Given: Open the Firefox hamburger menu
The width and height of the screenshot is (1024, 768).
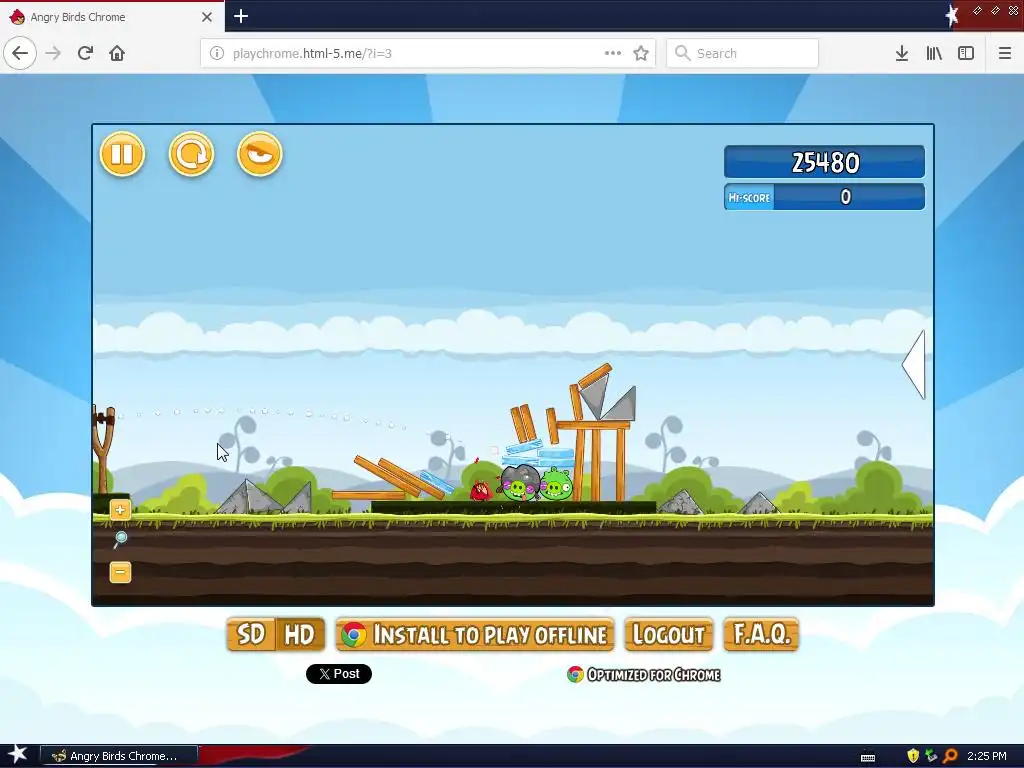Looking at the screenshot, I should coord(1005,53).
